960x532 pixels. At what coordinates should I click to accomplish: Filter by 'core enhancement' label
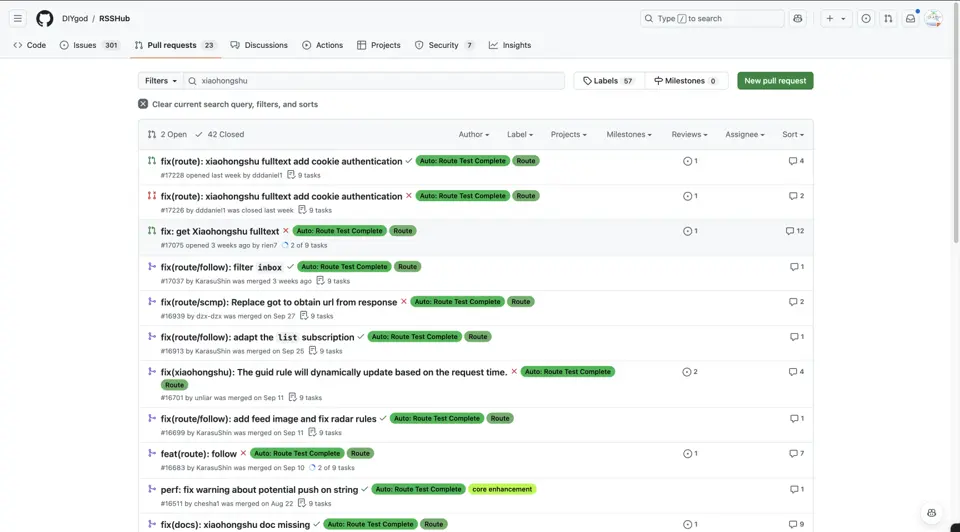pyautogui.click(x=502, y=489)
